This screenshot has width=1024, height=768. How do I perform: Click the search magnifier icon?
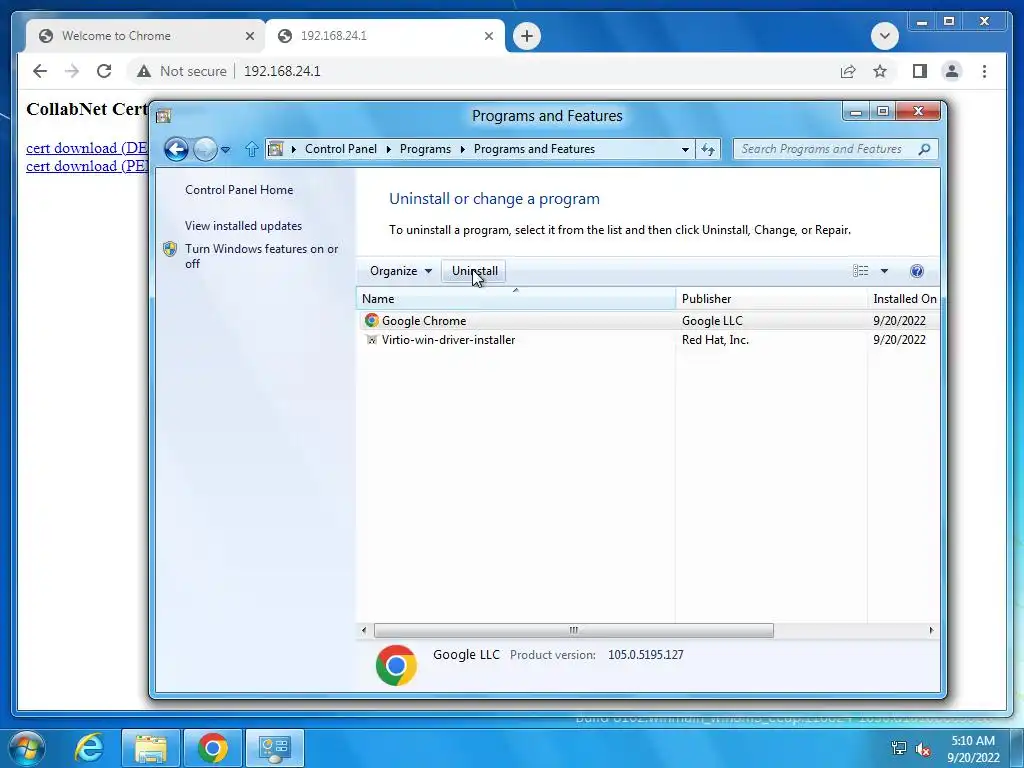click(x=924, y=149)
